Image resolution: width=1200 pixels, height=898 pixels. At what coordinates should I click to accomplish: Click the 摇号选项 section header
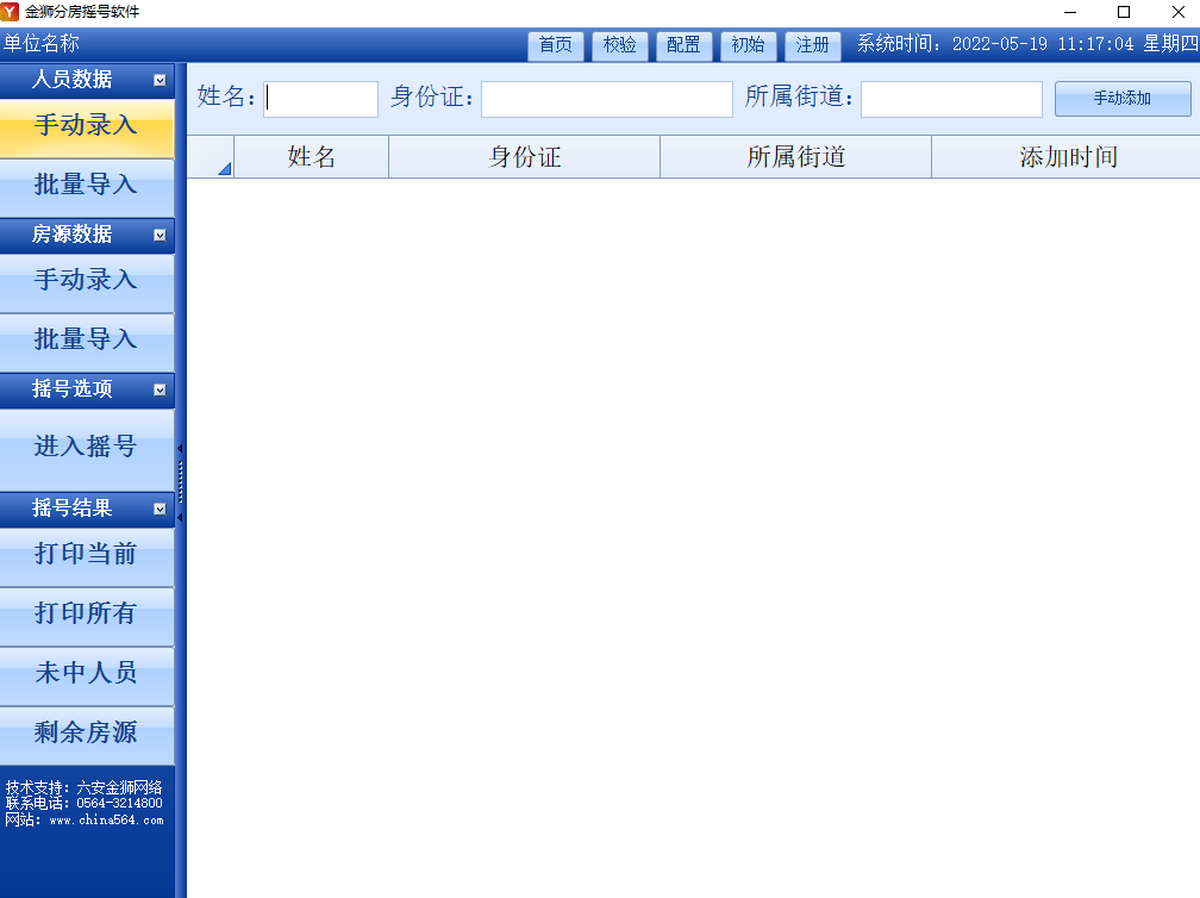point(87,390)
